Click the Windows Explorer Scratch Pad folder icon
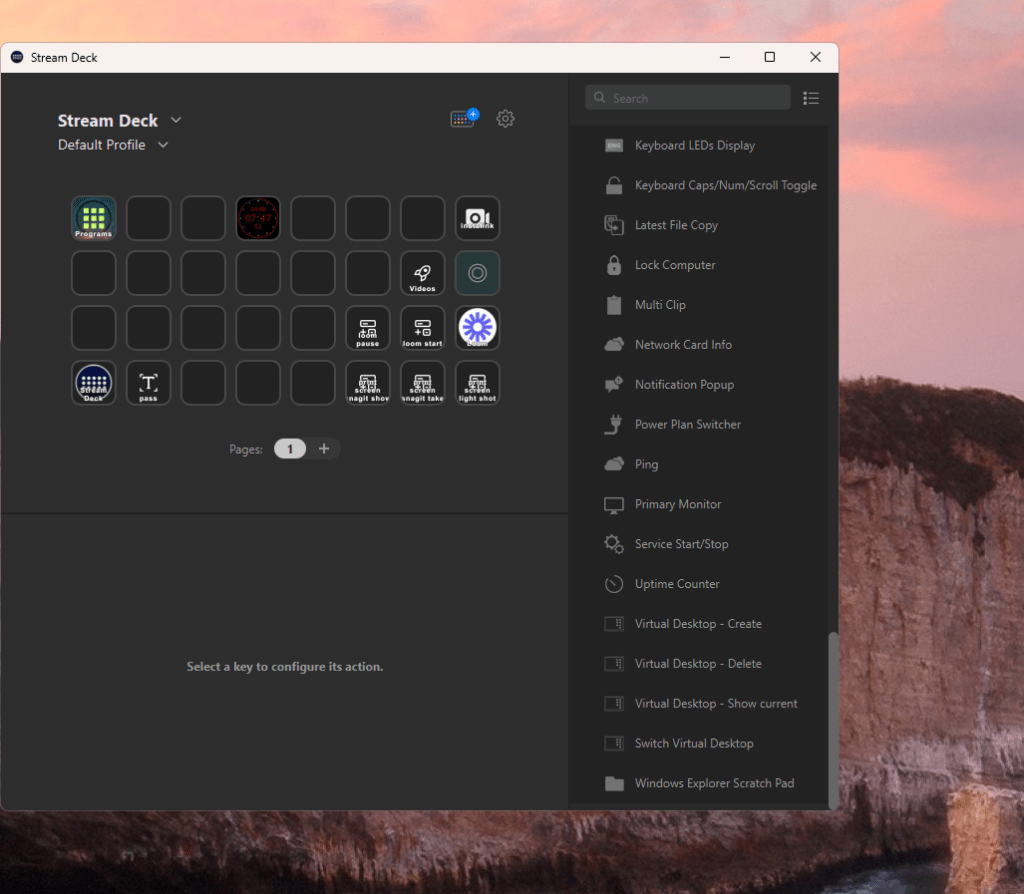This screenshot has height=894, width=1024. (x=614, y=783)
